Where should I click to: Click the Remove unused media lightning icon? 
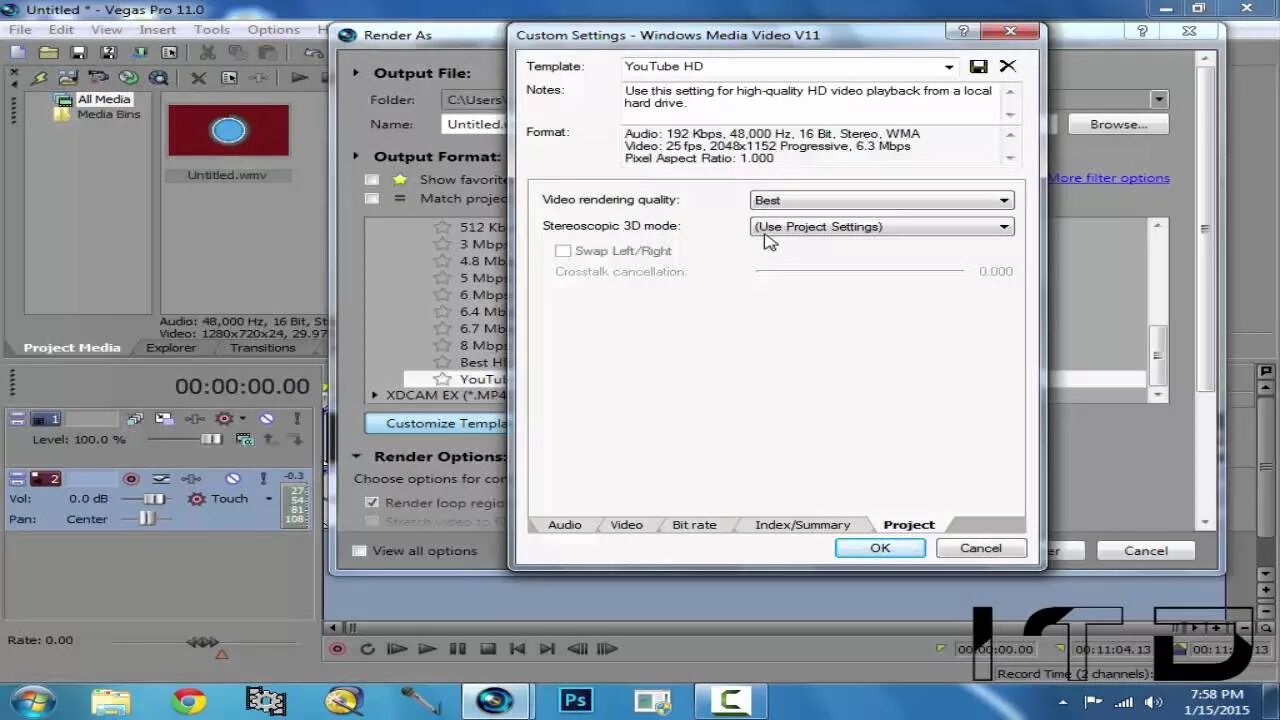[39, 77]
